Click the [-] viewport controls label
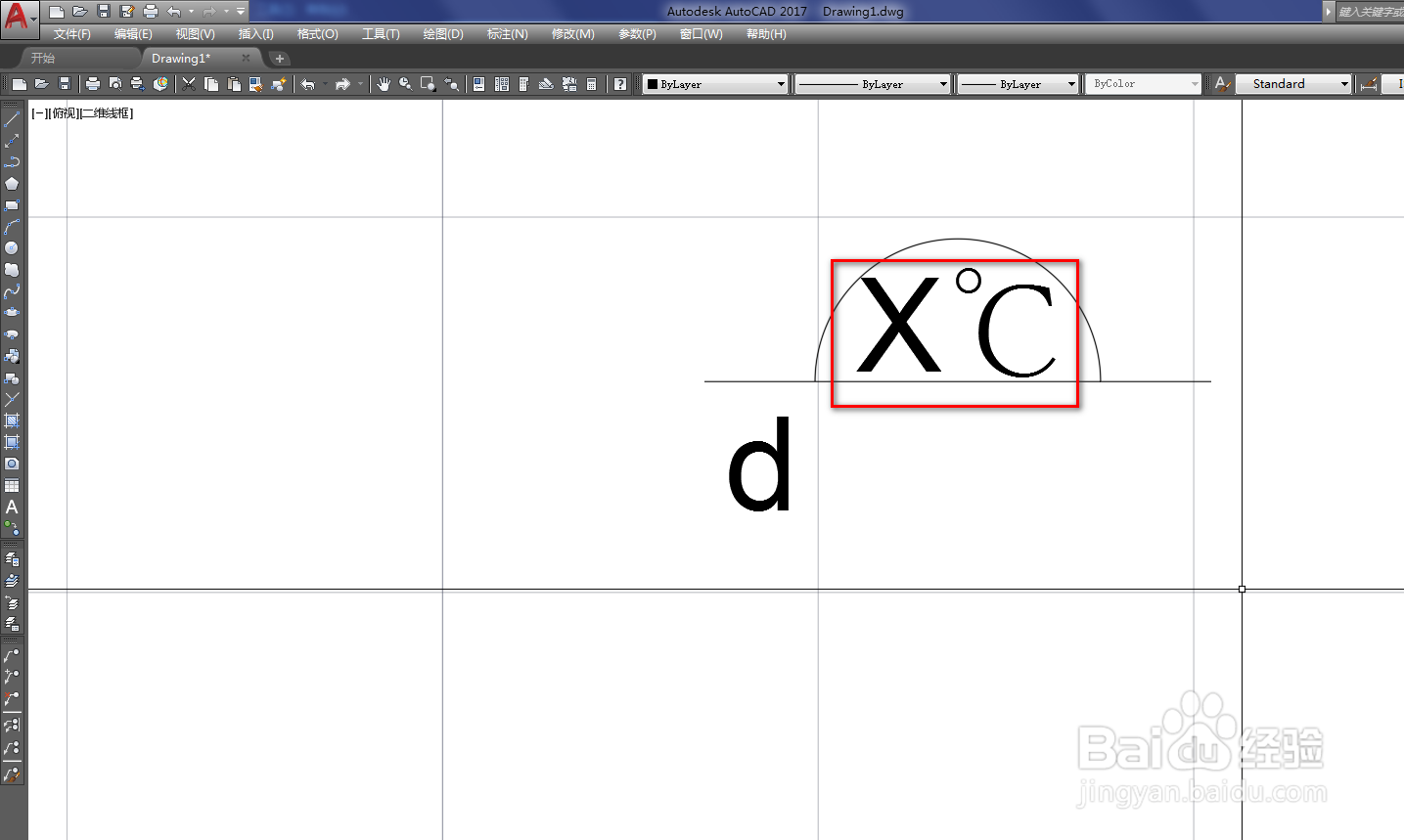The width and height of the screenshot is (1404, 840). [40, 113]
